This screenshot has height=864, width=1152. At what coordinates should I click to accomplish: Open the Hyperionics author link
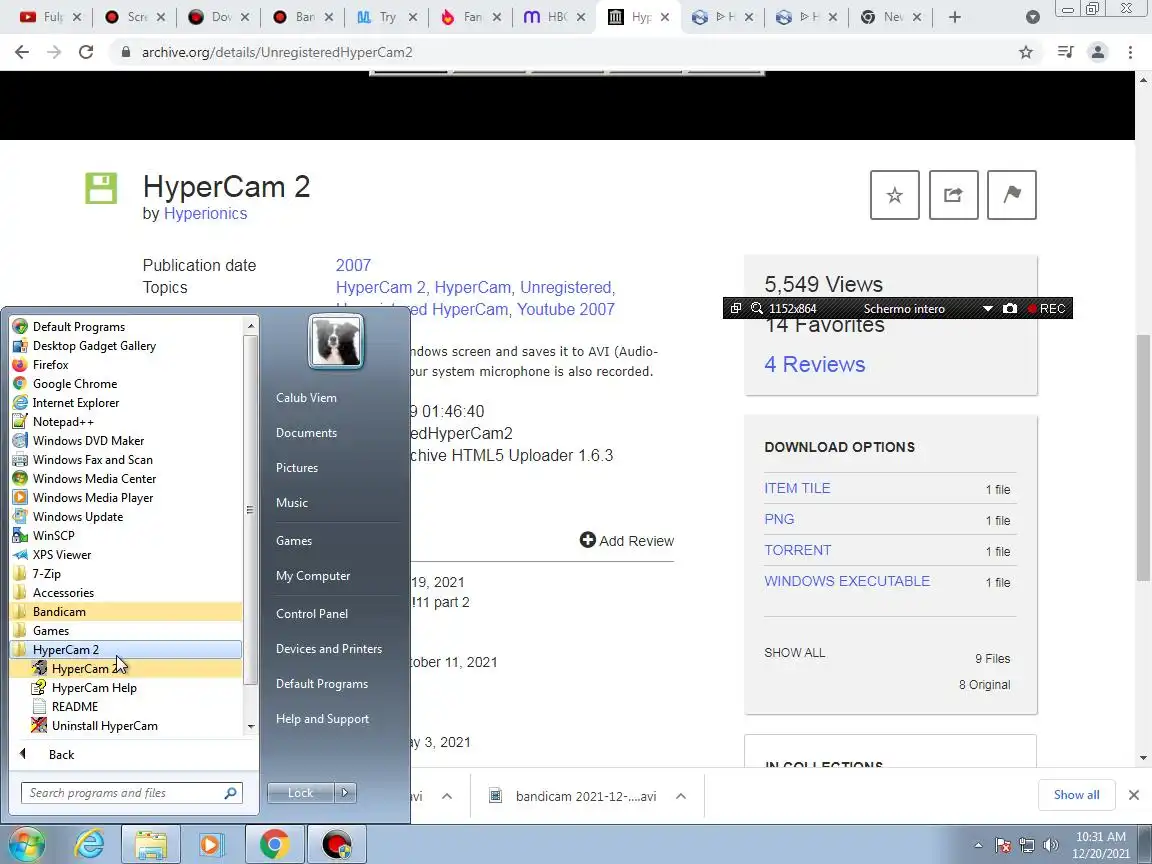tap(205, 214)
